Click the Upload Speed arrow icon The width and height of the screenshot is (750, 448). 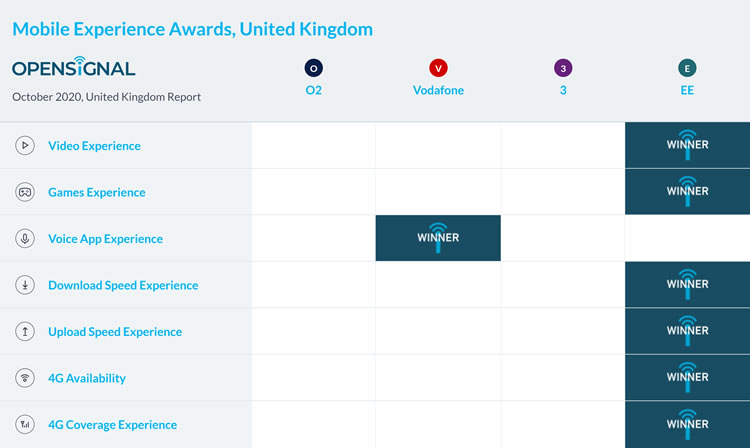tap(25, 332)
